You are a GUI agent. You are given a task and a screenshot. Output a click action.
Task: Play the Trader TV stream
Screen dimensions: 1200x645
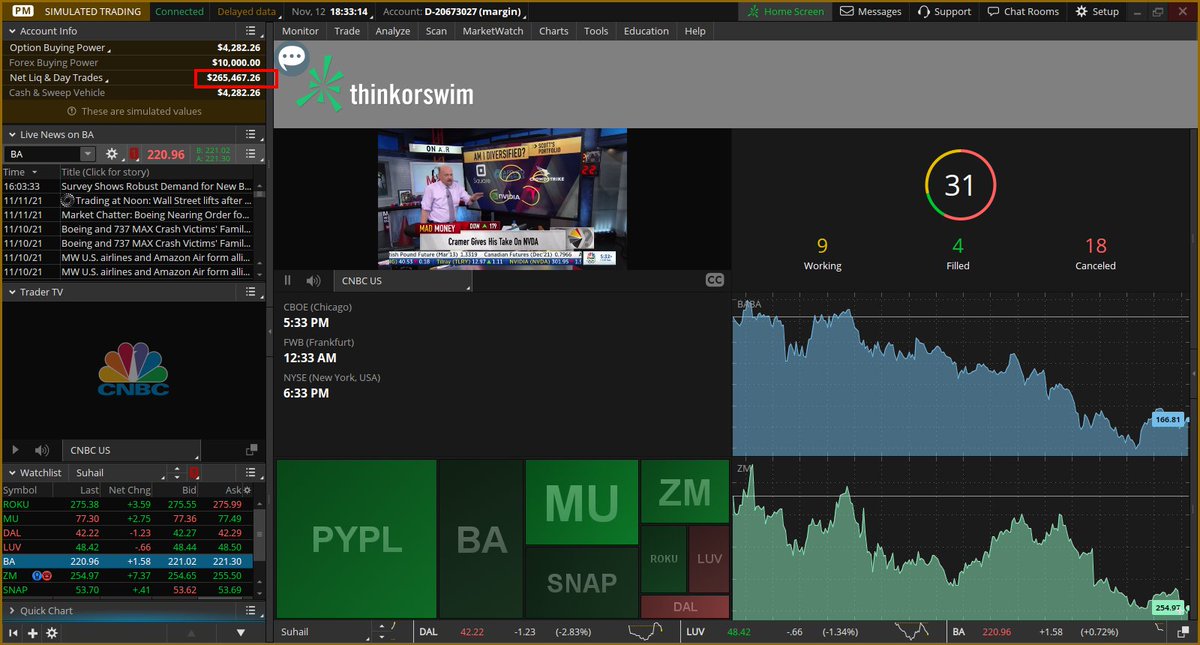coord(15,451)
